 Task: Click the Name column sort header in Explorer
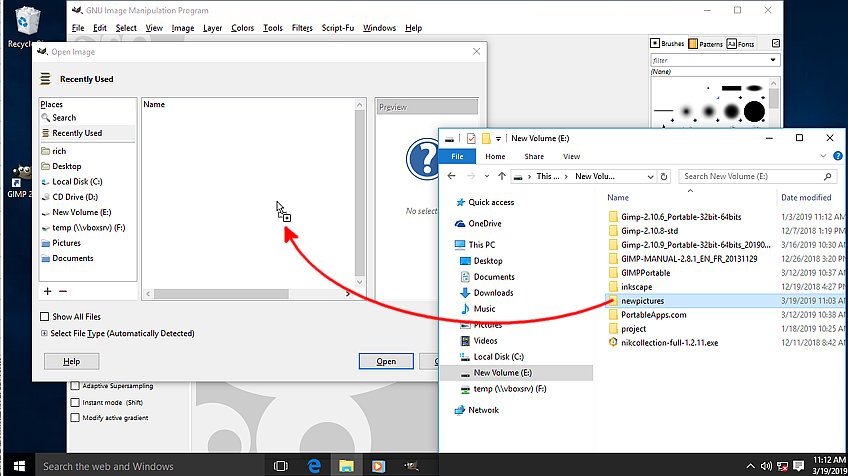click(x=618, y=197)
